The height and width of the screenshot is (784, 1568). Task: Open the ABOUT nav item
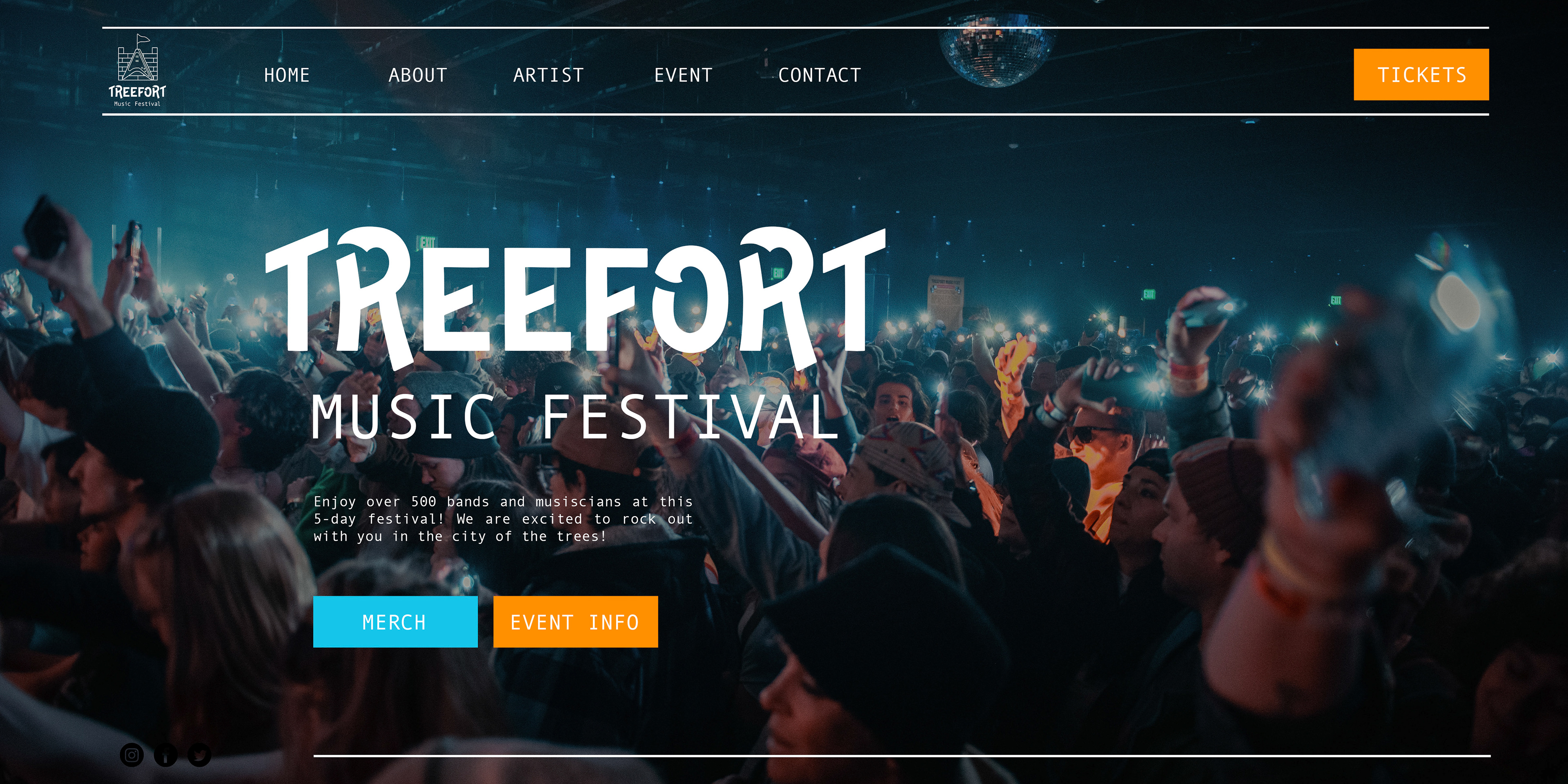tap(418, 75)
